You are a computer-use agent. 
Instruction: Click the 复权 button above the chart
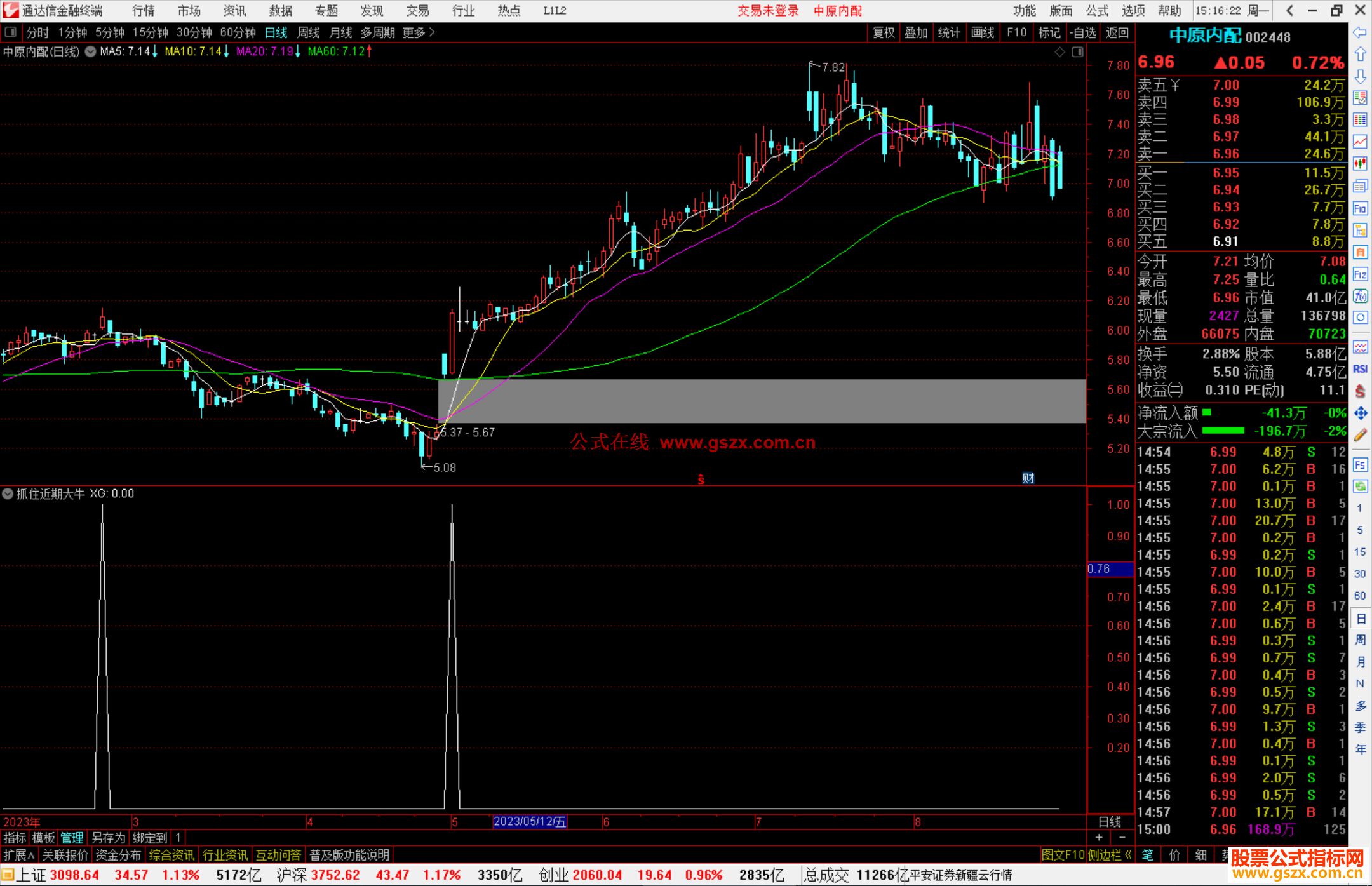(884, 32)
